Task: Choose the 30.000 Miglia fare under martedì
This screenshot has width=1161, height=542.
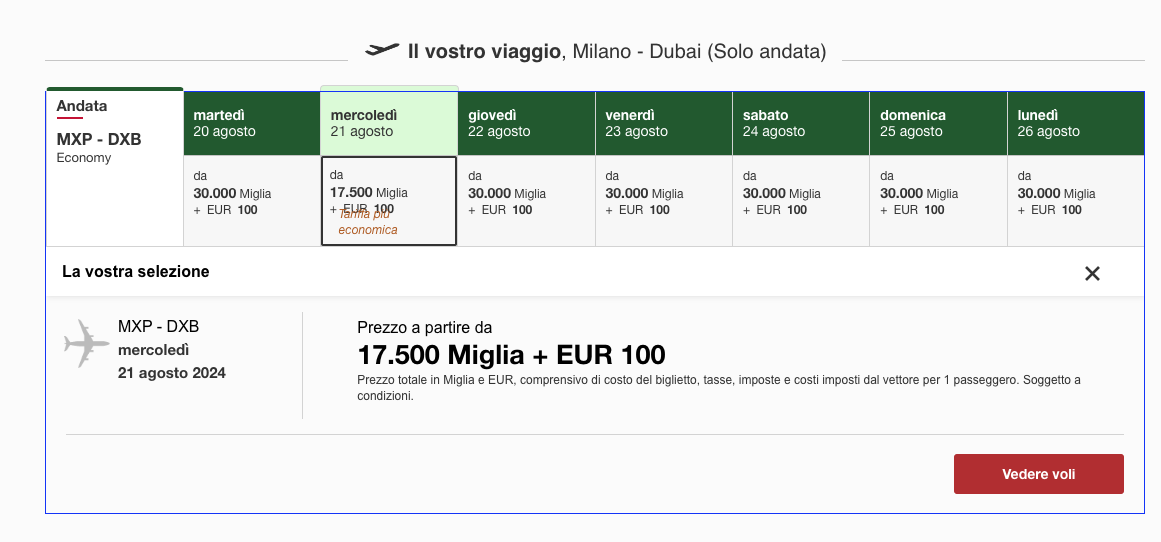Action: pyautogui.click(x=252, y=201)
